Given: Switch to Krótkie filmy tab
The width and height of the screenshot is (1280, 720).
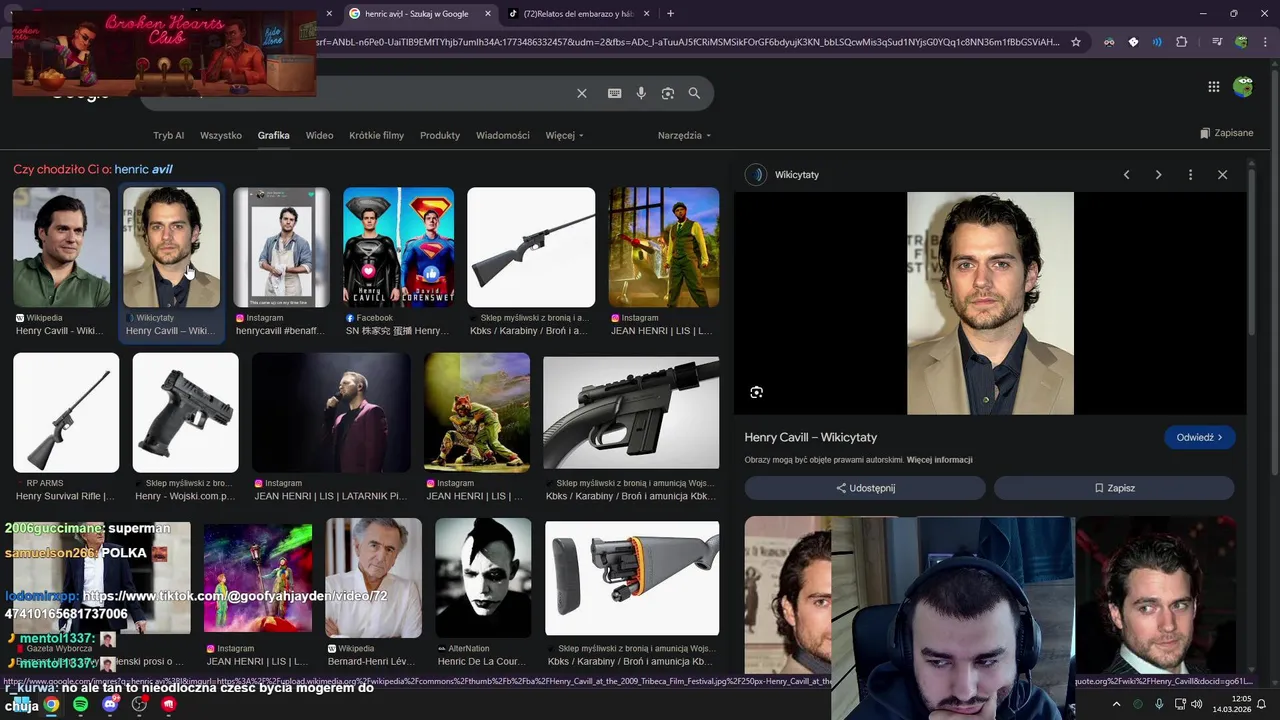Looking at the screenshot, I should click(376, 135).
